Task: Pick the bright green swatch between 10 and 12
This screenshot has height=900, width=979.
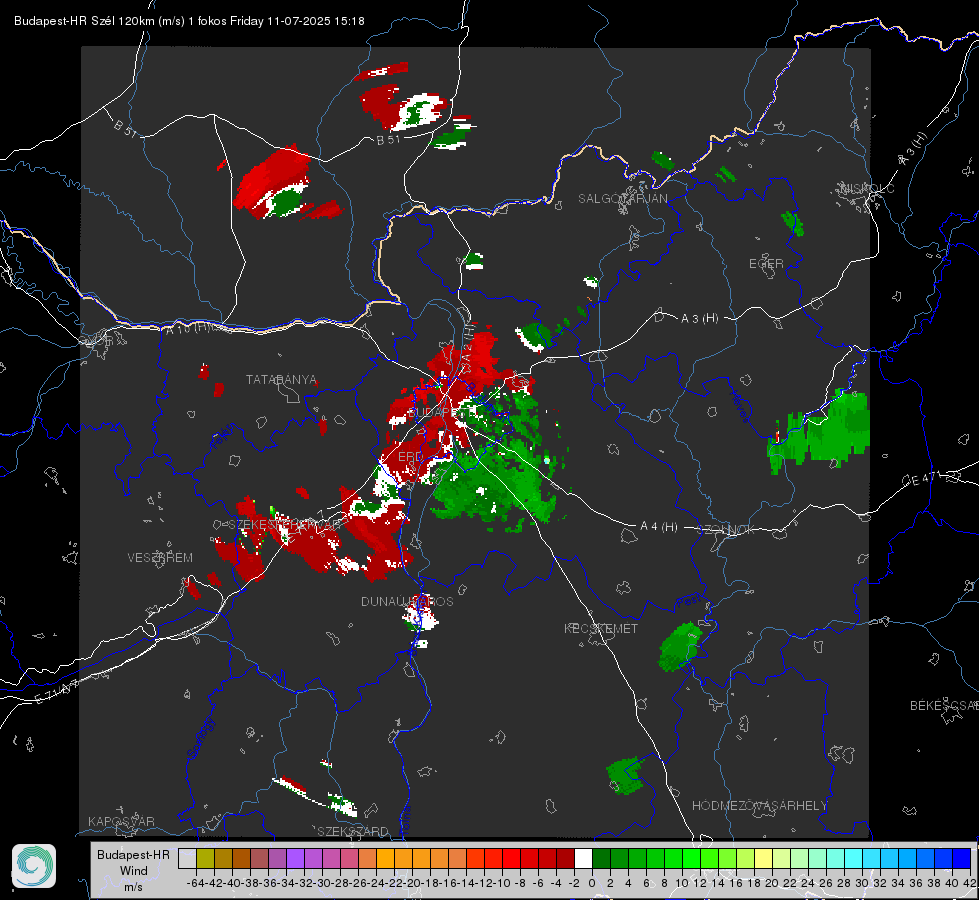Action: (691, 858)
